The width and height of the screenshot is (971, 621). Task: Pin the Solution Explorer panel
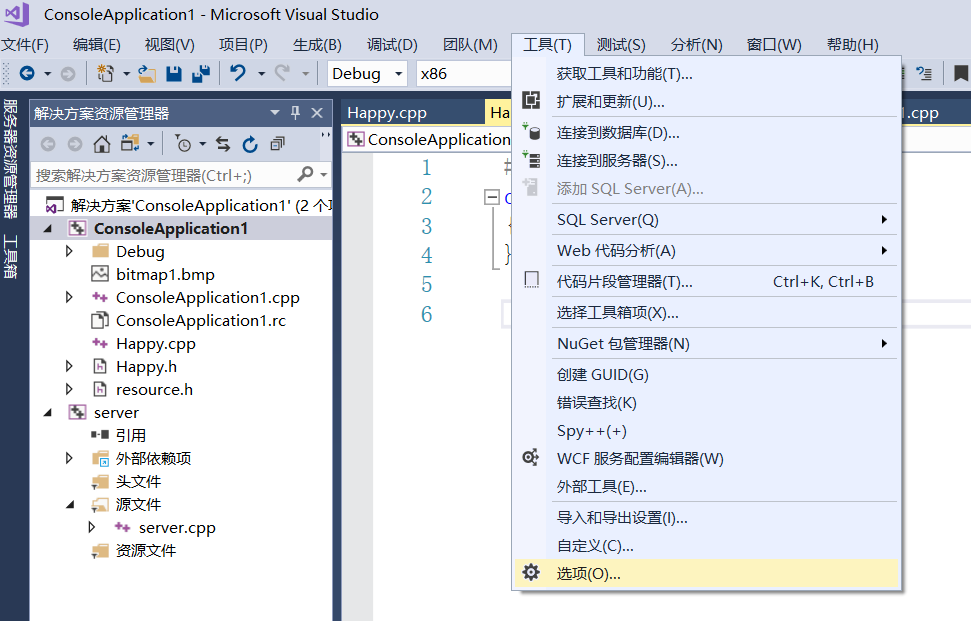click(295, 113)
